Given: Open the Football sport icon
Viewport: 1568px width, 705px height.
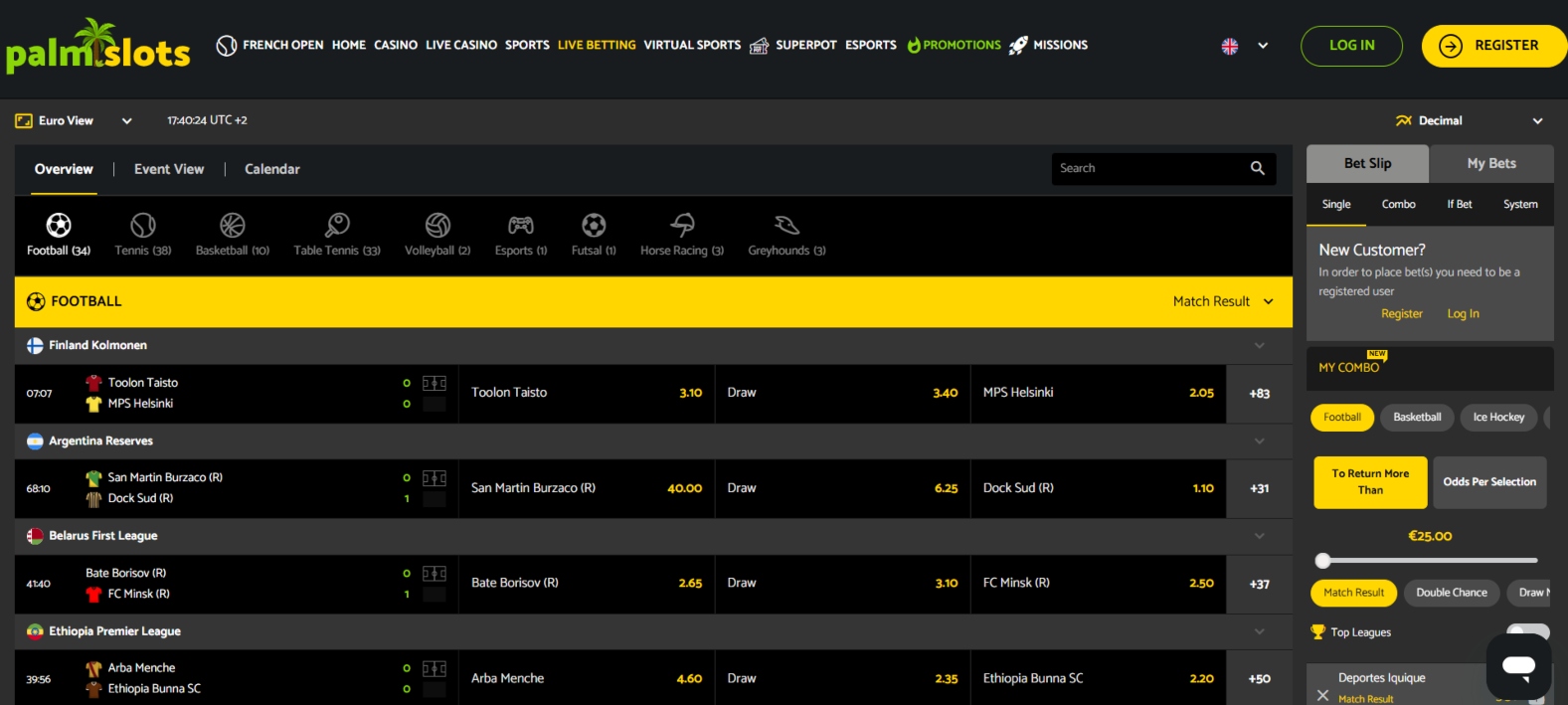Looking at the screenshot, I should click(59, 225).
